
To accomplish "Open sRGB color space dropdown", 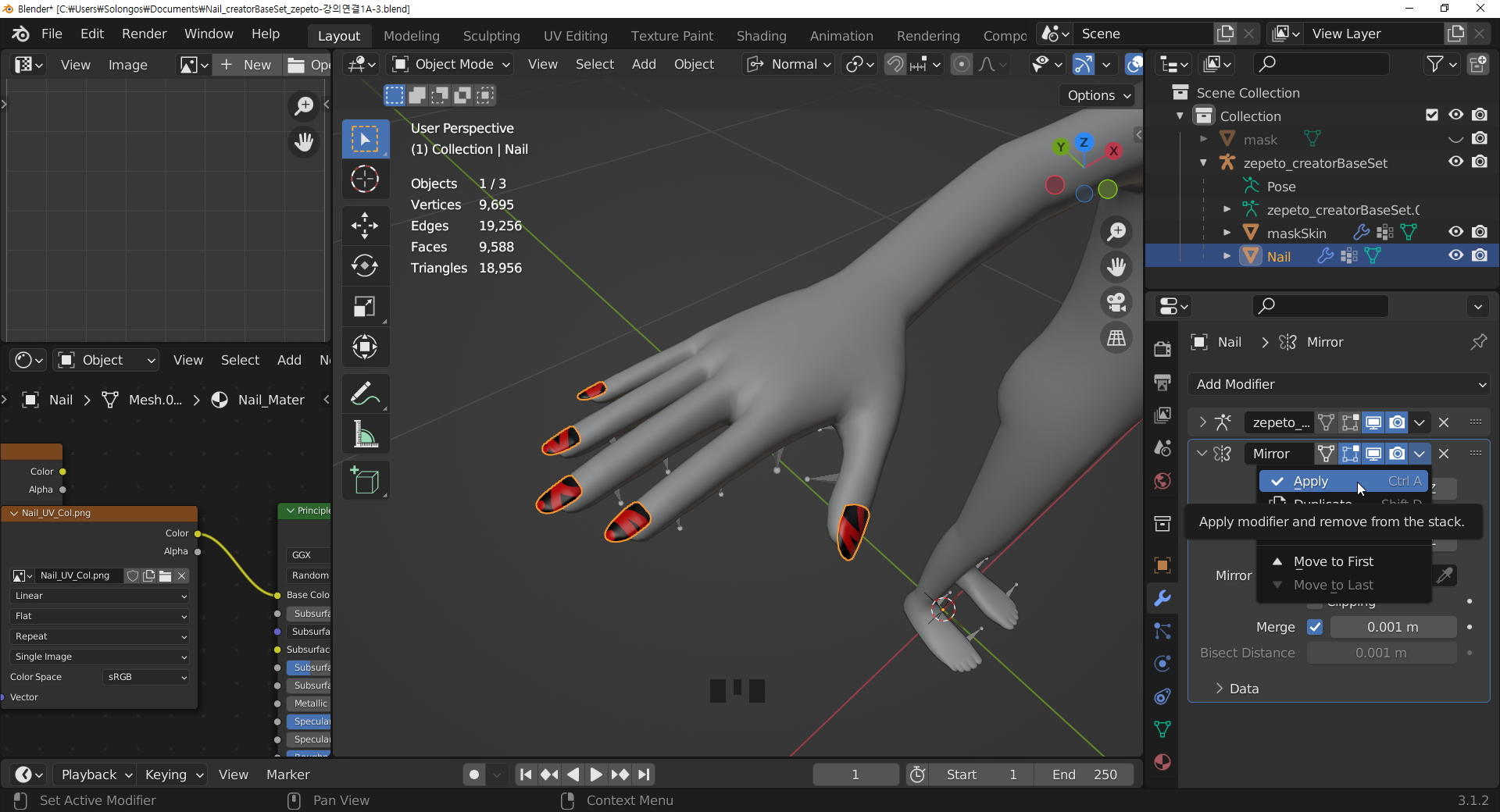I will point(146,677).
